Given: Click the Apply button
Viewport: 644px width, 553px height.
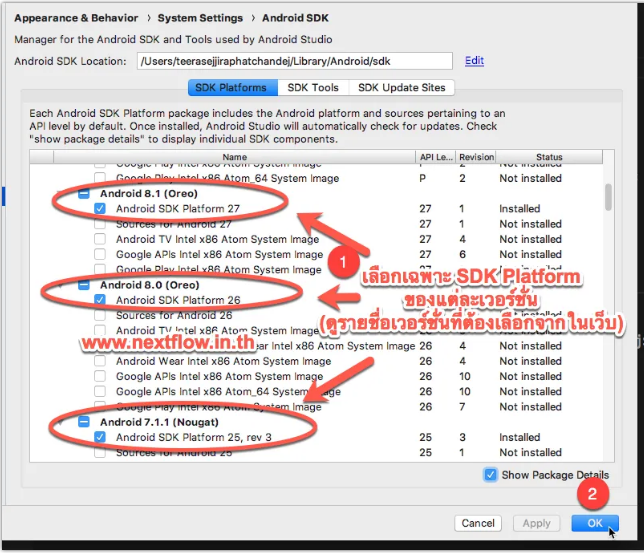Looking at the screenshot, I should [536, 523].
